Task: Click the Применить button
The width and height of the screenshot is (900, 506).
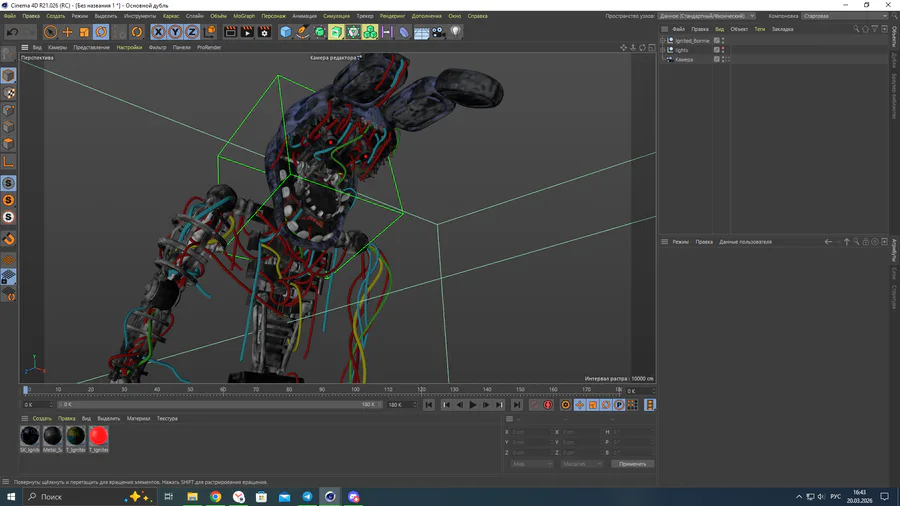Action: (x=632, y=464)
